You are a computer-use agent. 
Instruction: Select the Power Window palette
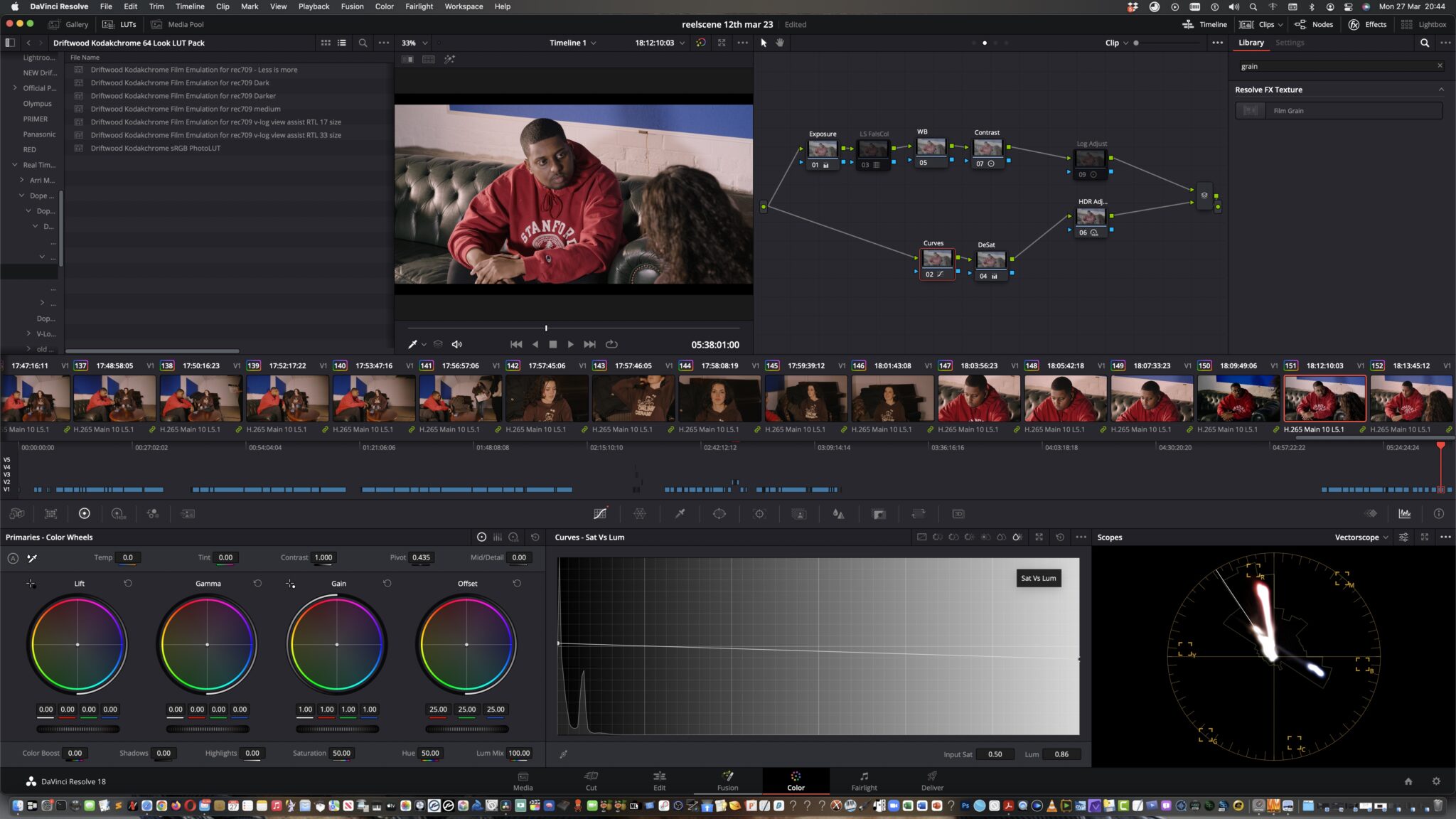[x=719, y=513]
